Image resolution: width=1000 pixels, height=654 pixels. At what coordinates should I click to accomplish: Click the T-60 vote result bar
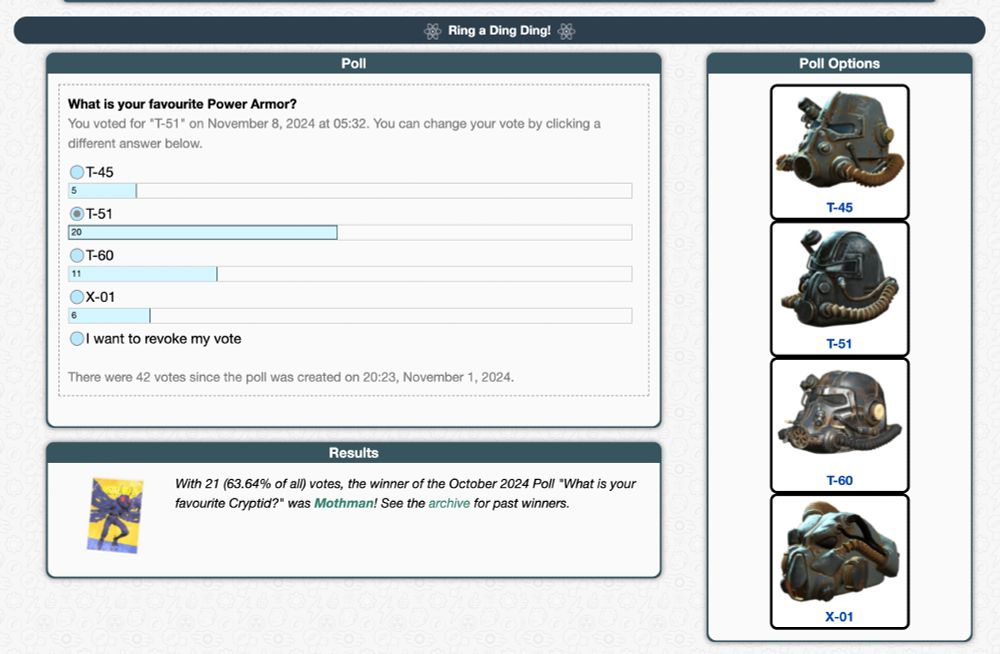(x=350, y=274)
